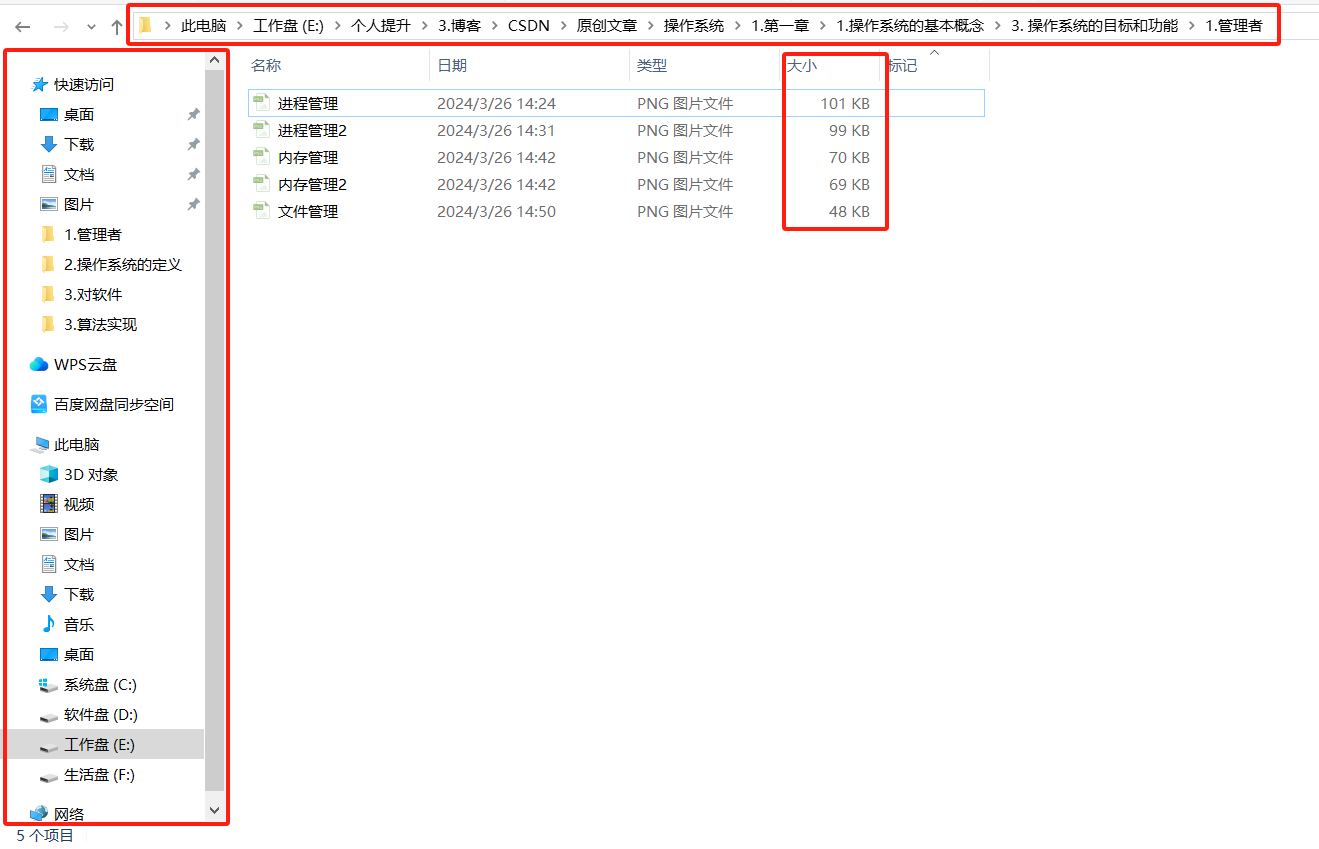
Task: Click the 快速访问 star icon
Action: 40,85
